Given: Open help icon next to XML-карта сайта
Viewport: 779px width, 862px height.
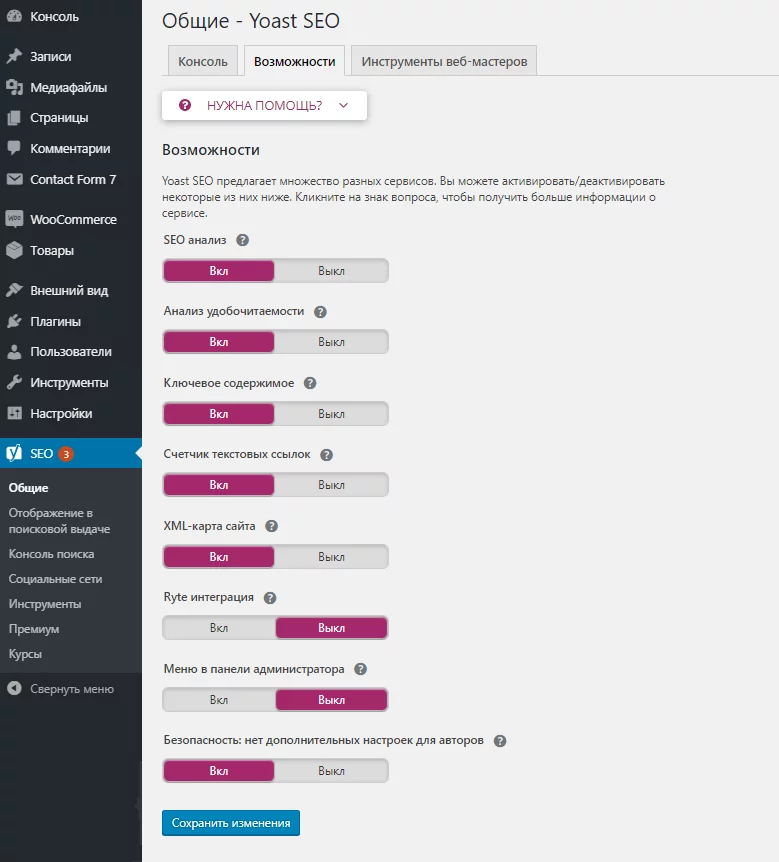Looking at the screenshot, I should (272, 526).
